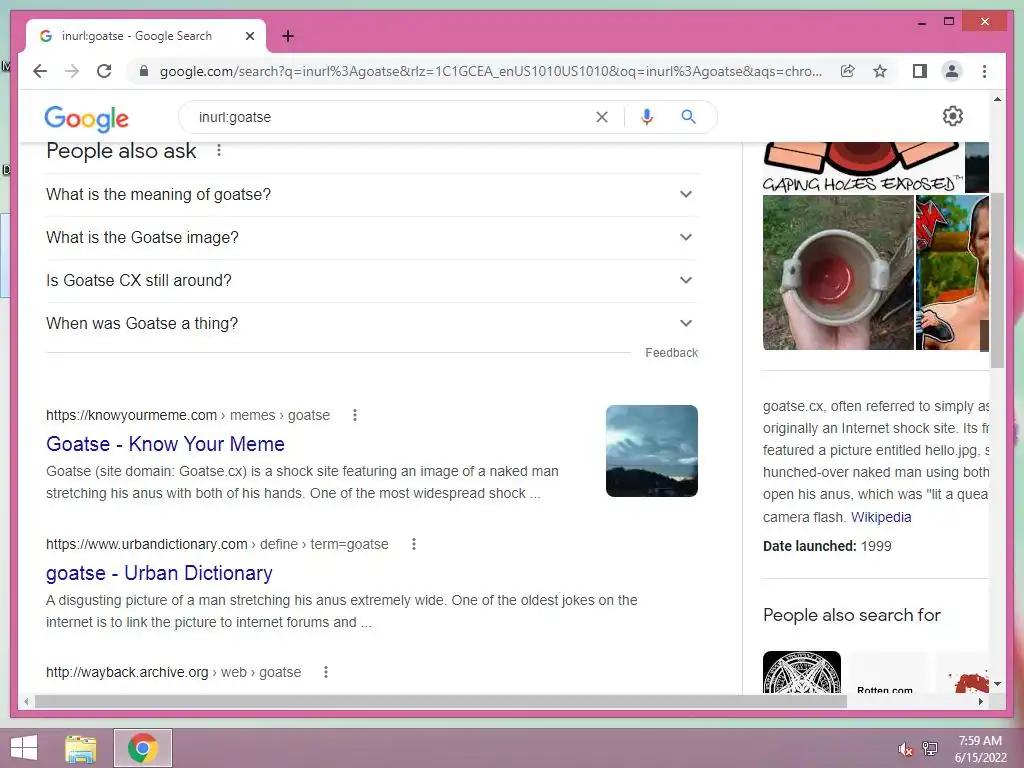Click the scroll-up arrow of the page
Image resolution: width=1024 pixels, height=768 pixels.
(x=997, y=100)
